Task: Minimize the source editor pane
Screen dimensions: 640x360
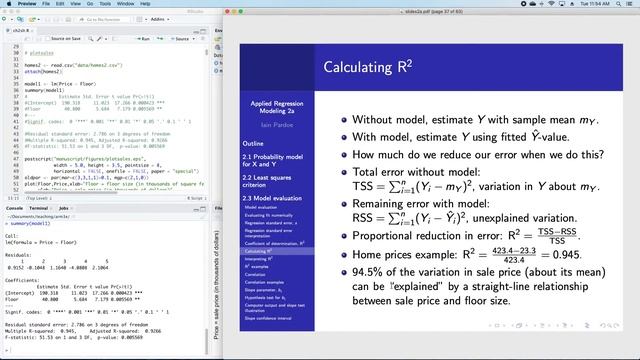Action: pyautogui.click(x=196, y=31)
